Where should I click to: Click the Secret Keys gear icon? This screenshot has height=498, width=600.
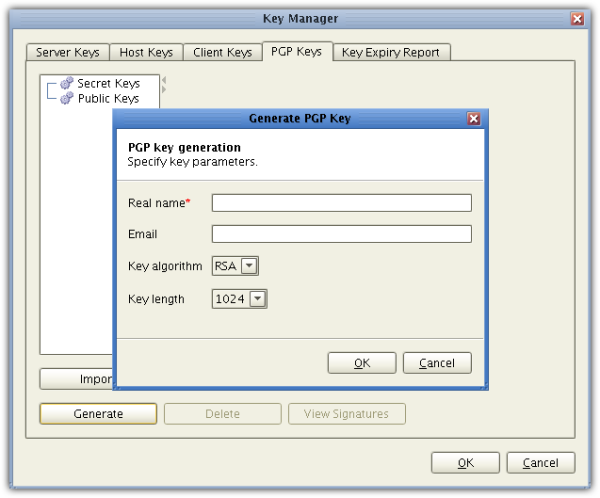tap(67, 84)
